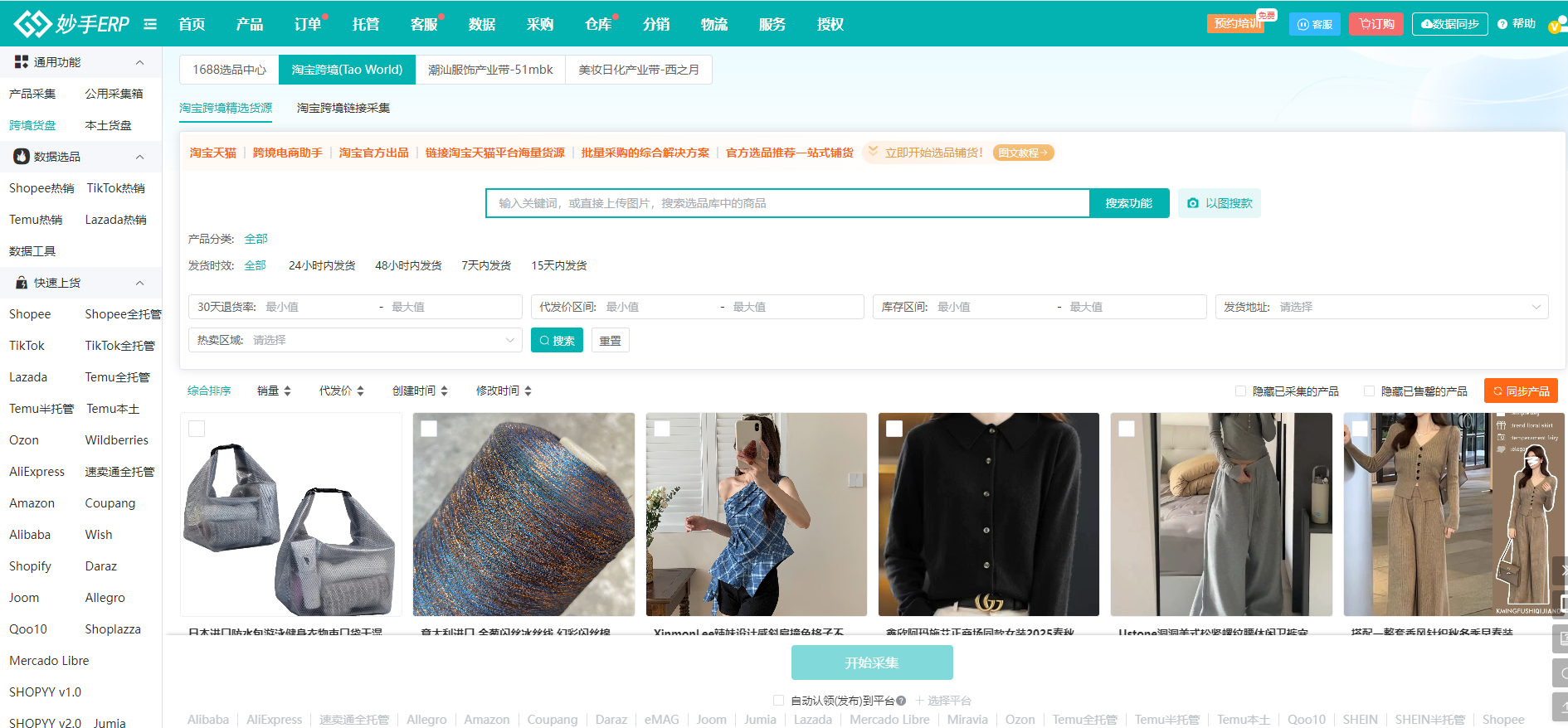This screenshot has height=728, width=1568.
Task: Collapse the 快速上货 section
Action: point(139,283)
